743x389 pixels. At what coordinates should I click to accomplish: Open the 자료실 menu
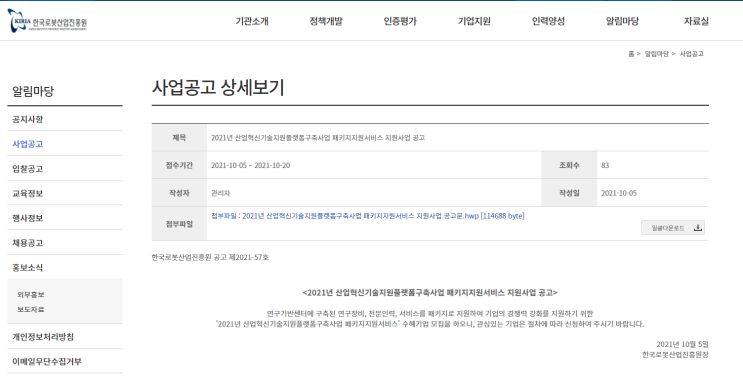(696, 21)
